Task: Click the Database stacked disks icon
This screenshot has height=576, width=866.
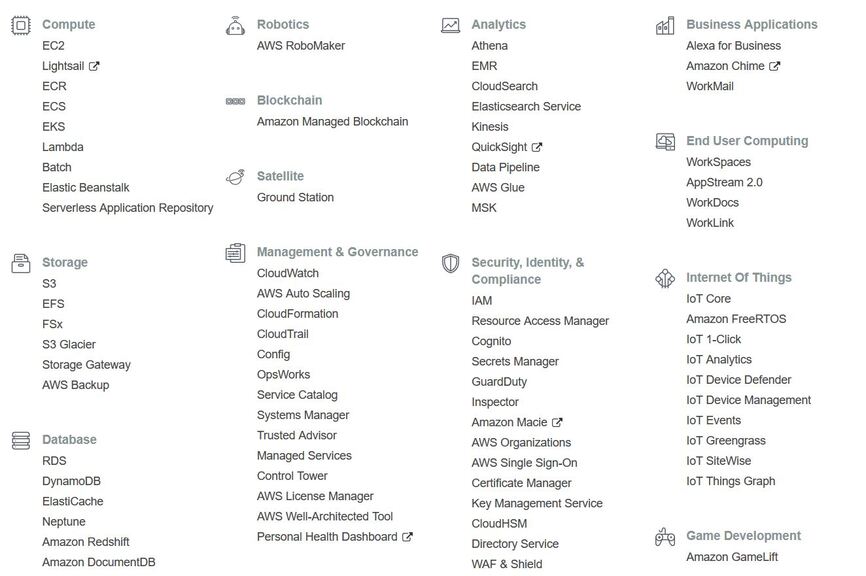Action: click(x=21, y=441)
